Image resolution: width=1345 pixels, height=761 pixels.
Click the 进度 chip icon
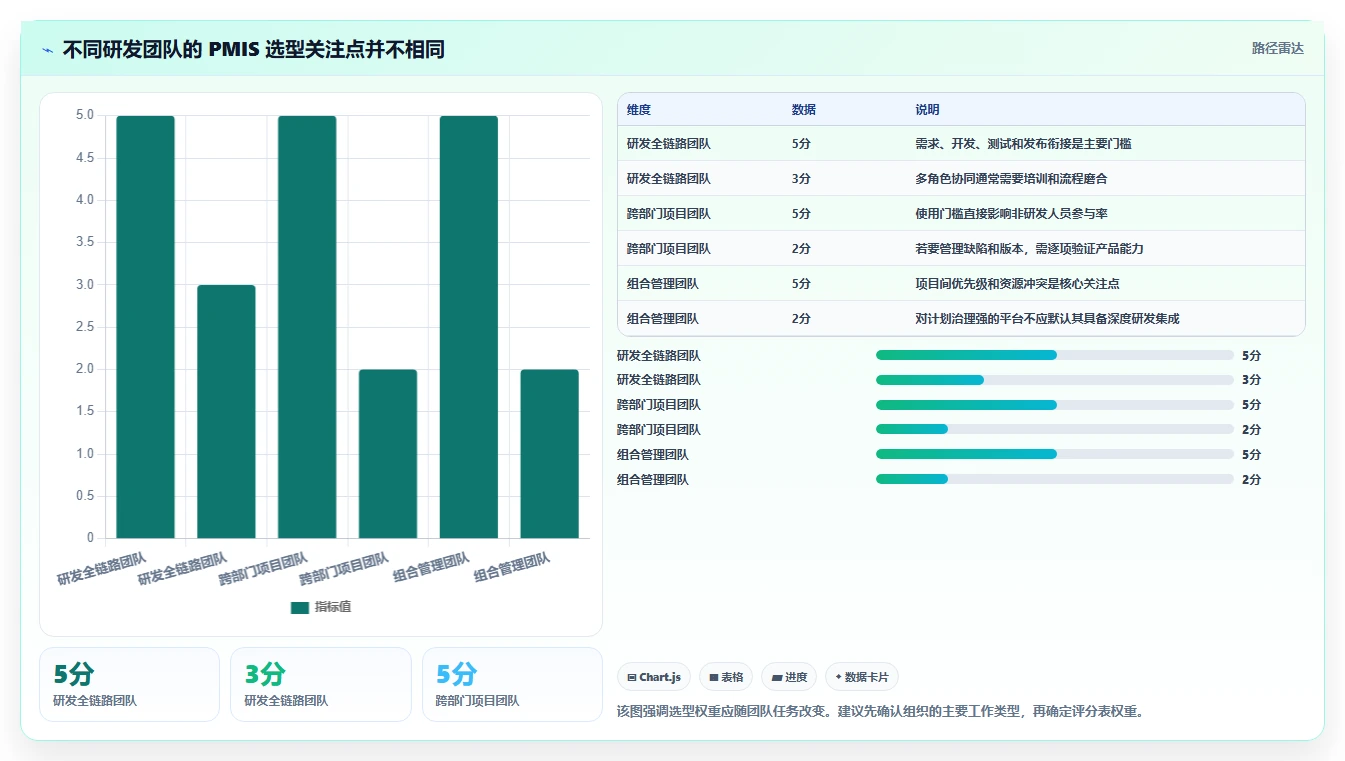click(x=777, y=677)
